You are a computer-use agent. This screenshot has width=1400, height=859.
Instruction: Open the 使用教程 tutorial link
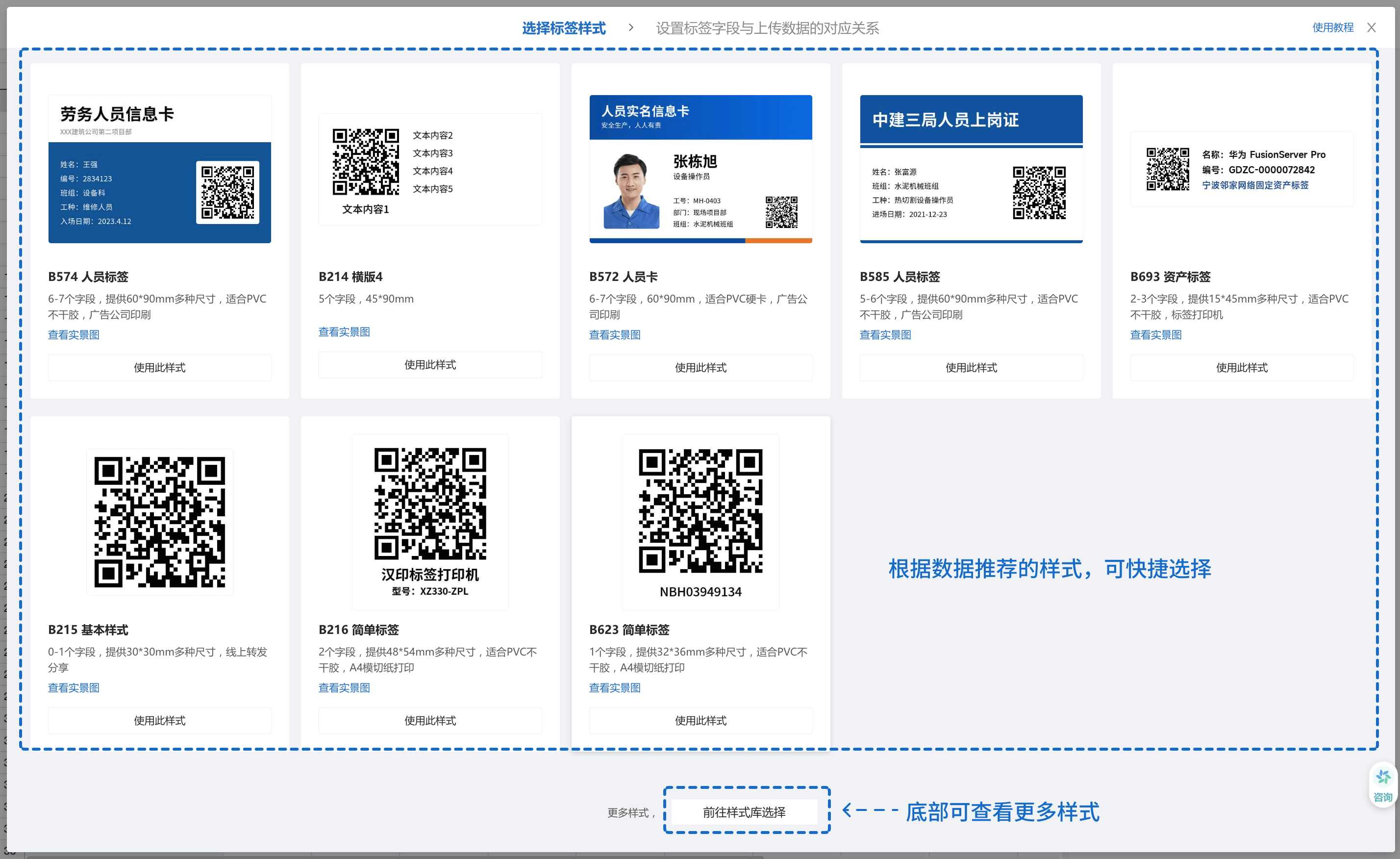click(1333, 28)
